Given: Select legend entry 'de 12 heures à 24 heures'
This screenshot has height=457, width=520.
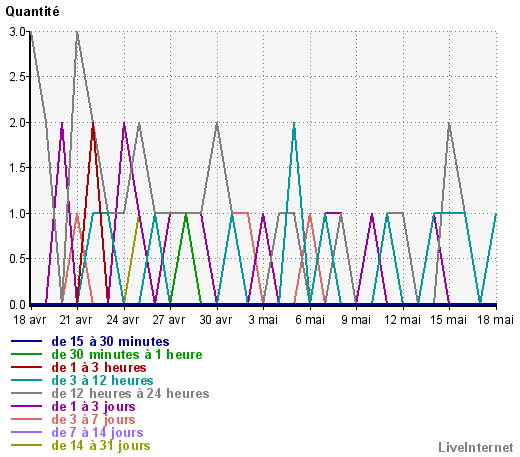Looking at the screenshot, I should 130,393.
